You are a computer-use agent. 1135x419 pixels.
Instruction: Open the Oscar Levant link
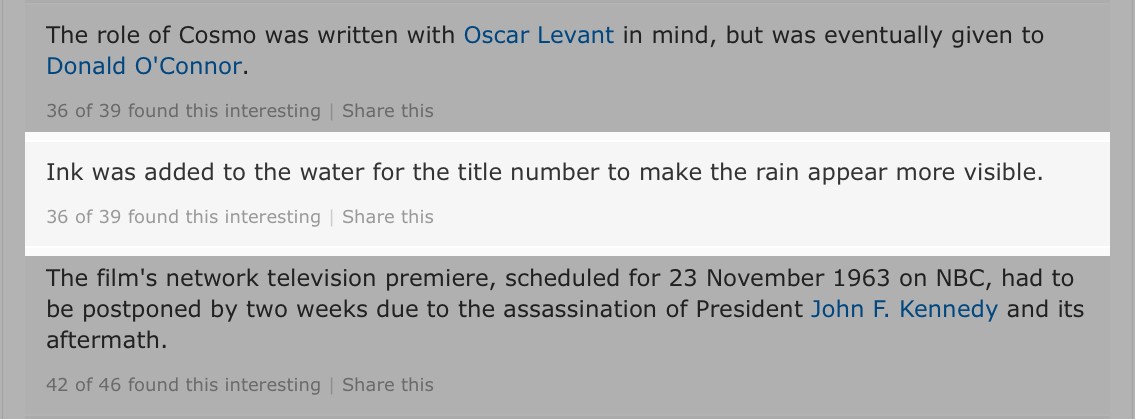coord(539,35)
